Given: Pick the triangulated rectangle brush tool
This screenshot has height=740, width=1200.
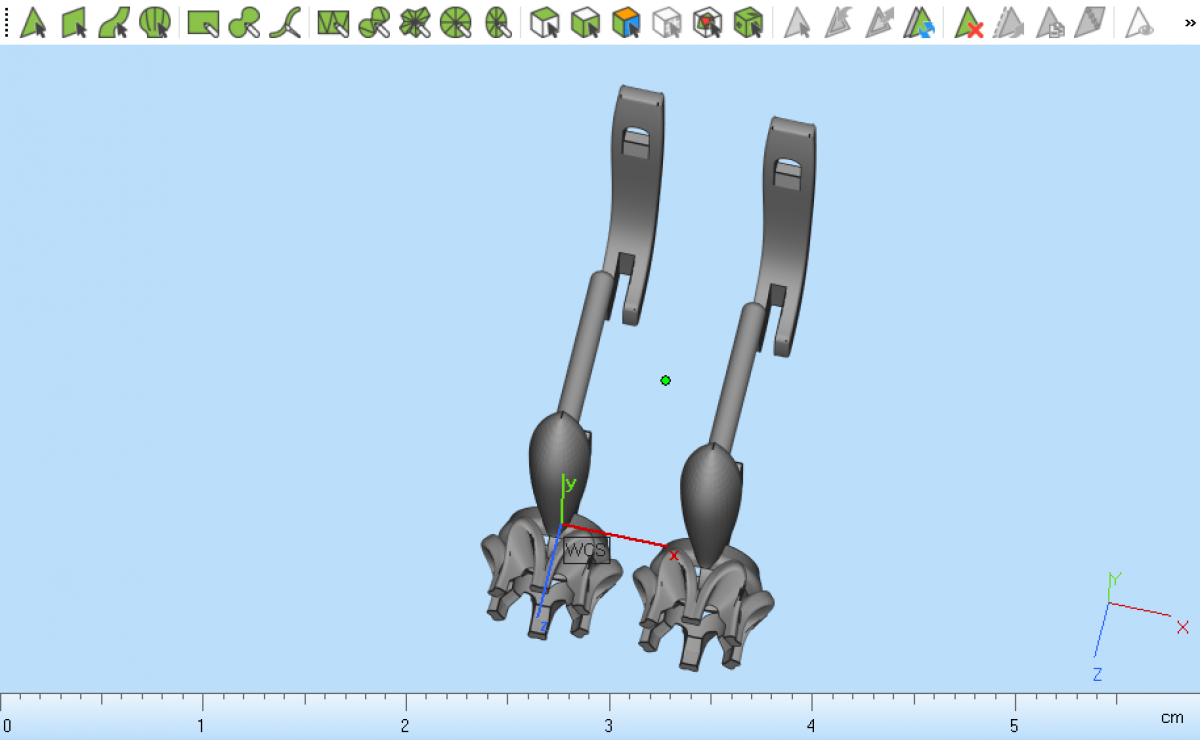Looking at the screenshot, I should click(333, 22).
